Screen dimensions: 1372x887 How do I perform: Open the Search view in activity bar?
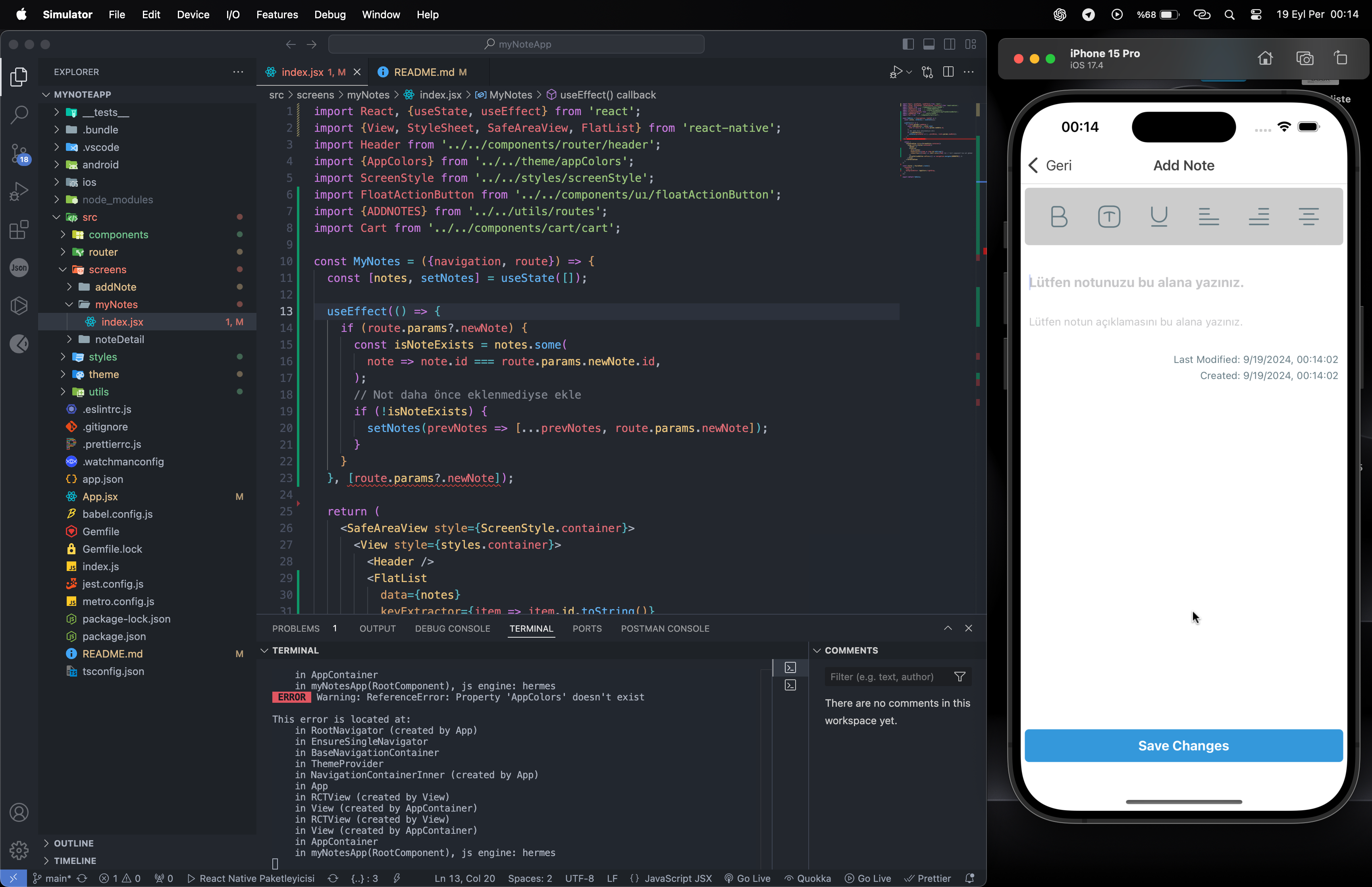(19, 115)
